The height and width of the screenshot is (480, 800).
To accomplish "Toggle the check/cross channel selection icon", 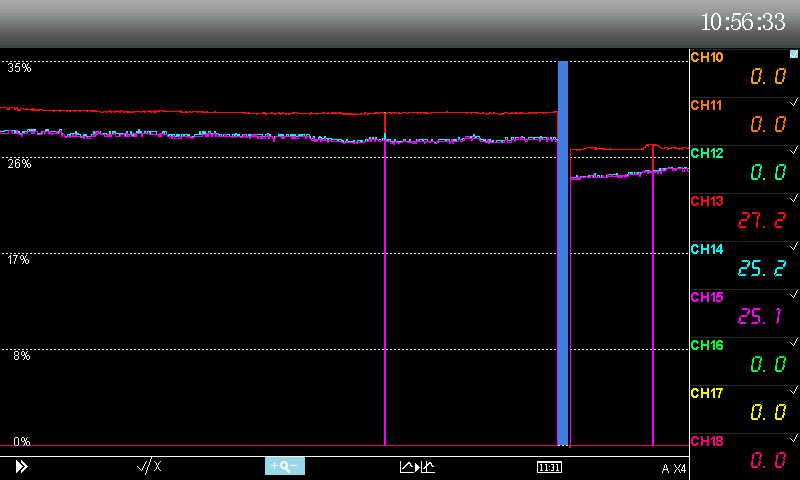I will [149, 466].
